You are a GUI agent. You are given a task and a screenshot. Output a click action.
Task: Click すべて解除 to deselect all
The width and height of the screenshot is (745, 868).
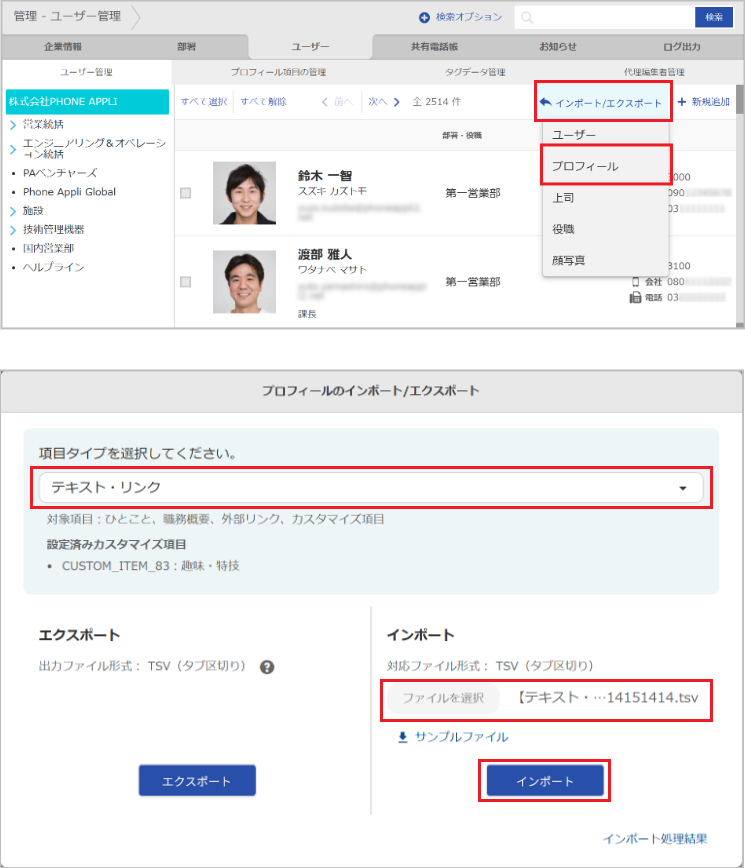(x=263, y=102)
